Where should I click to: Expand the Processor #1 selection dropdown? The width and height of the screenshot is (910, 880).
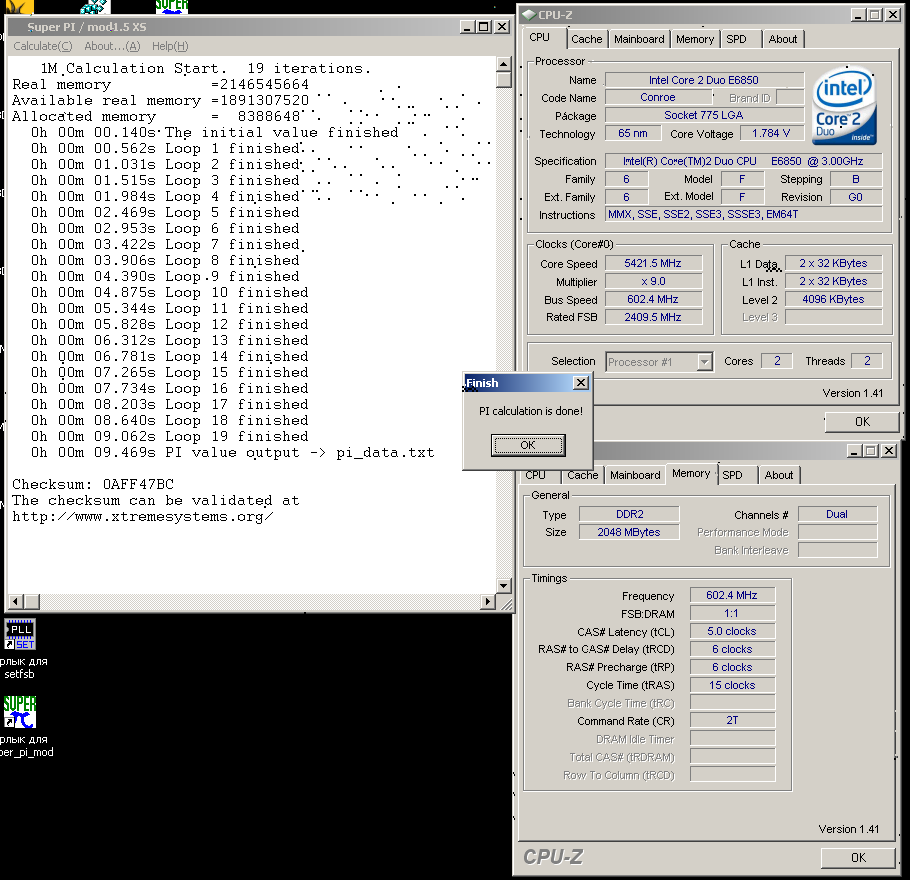click(x=704, y=362)
